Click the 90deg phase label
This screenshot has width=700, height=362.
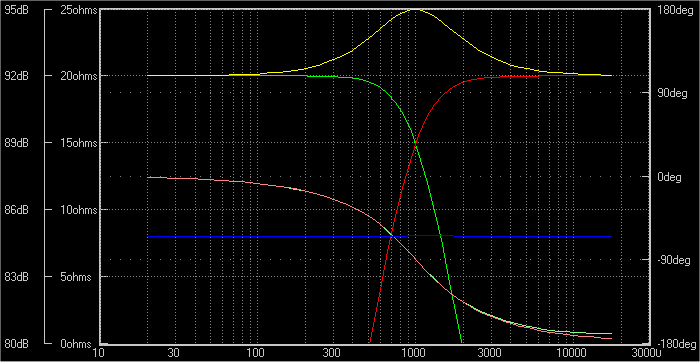671,93
